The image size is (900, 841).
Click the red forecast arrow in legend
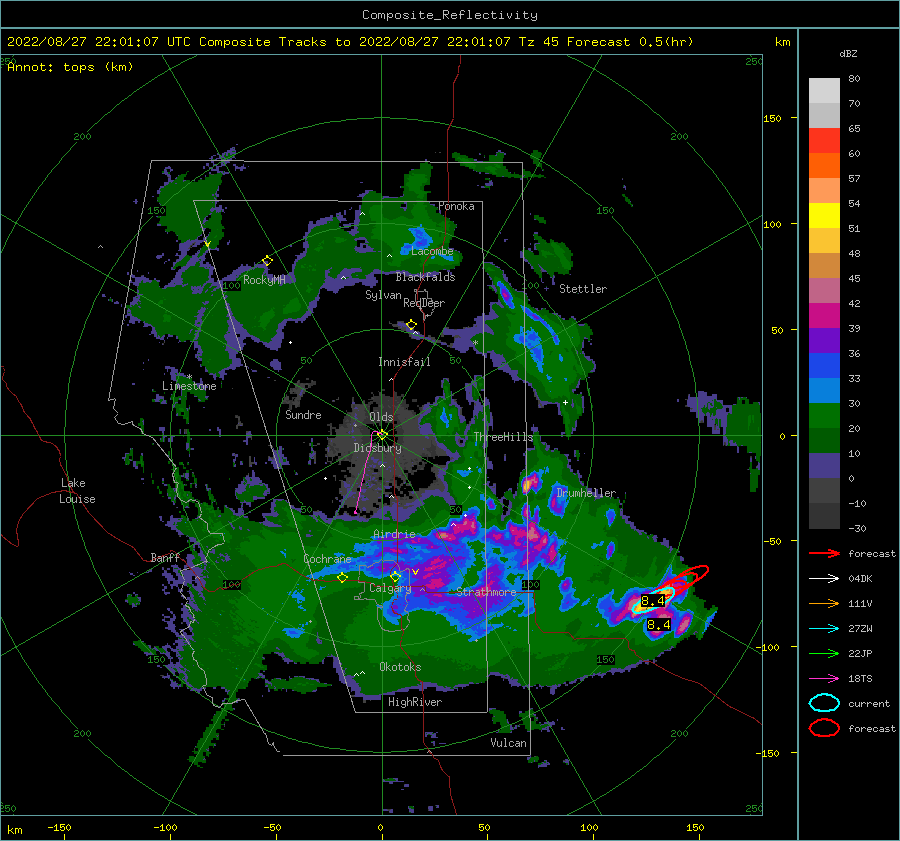tap(824, 553)
